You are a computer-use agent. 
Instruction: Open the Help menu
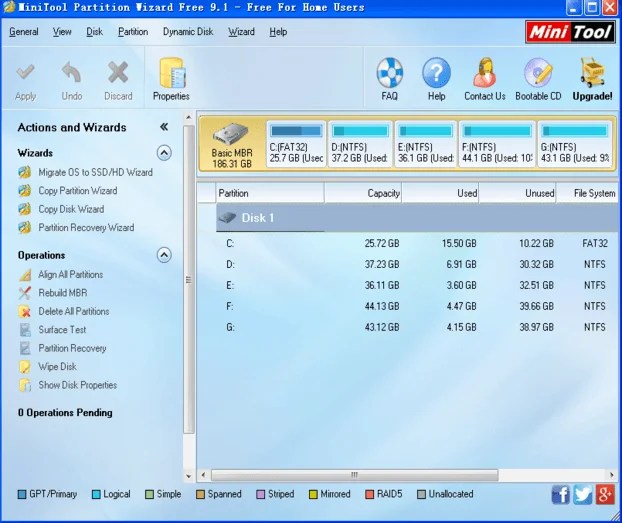[x=278, y=32]
